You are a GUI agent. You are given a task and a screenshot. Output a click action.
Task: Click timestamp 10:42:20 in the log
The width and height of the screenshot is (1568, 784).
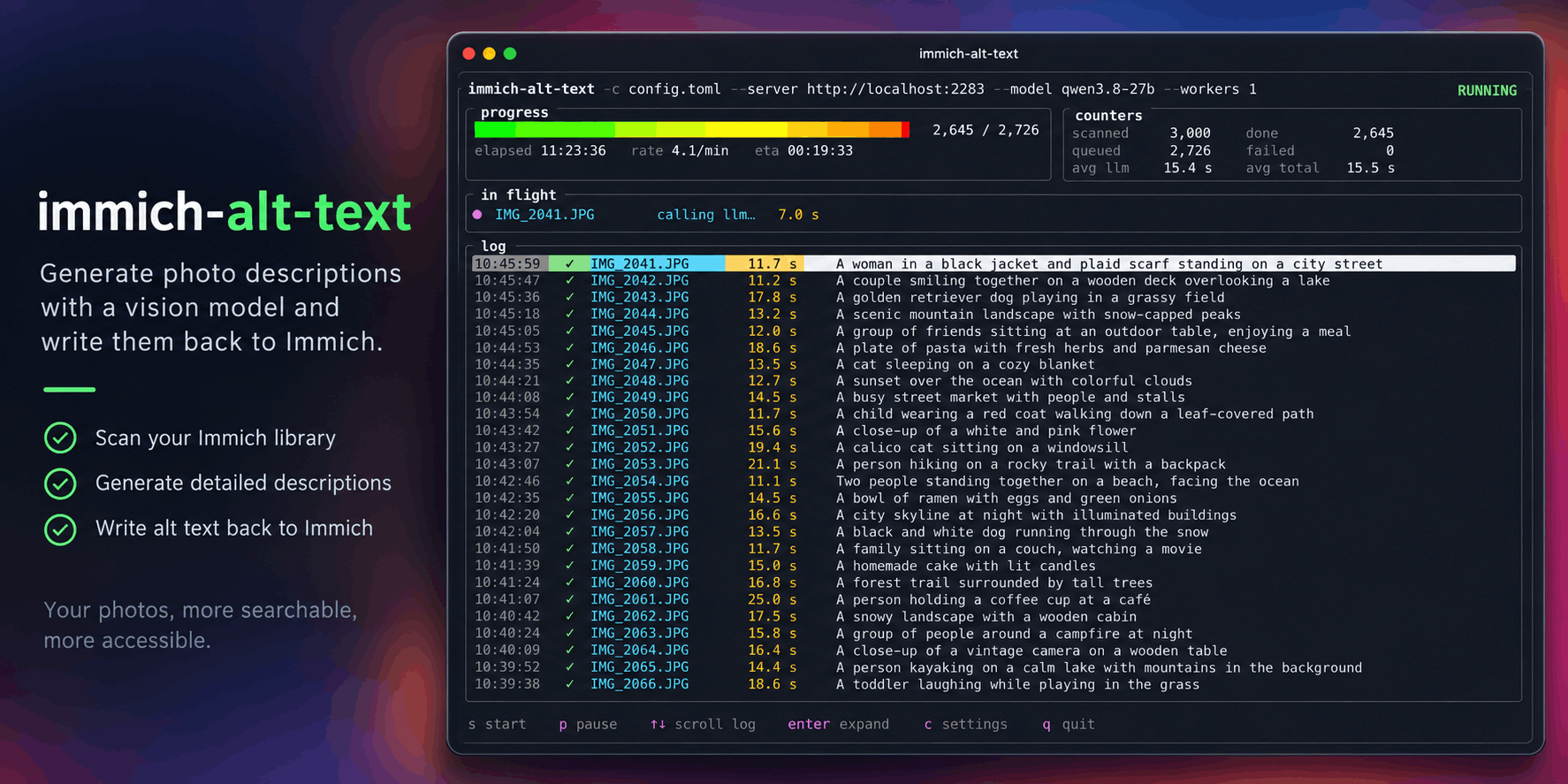click(507, 515)
